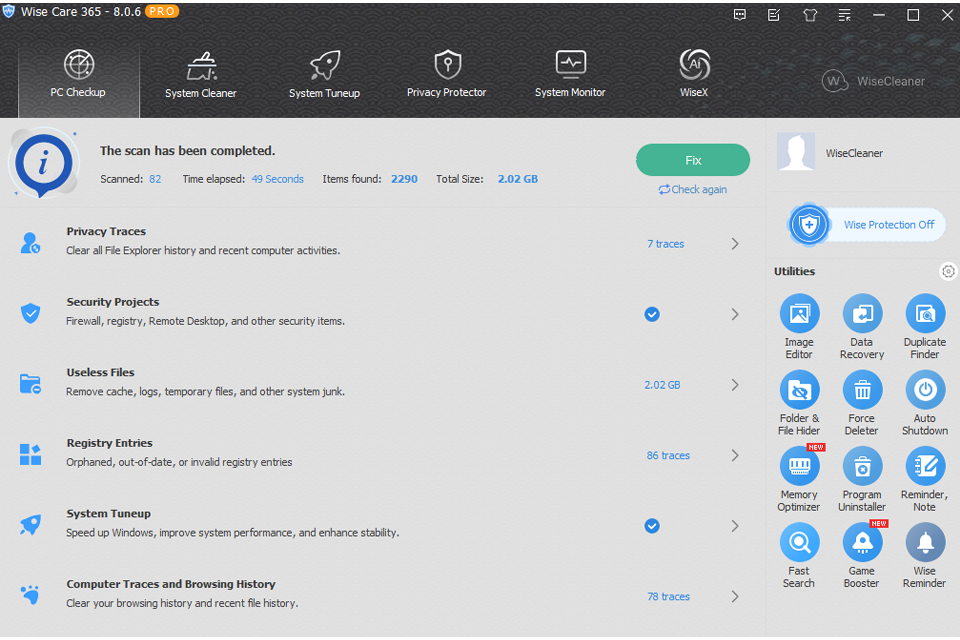This screenshot has height=640, width=960.
Task: Expand the System Tuneup row arrow
Action: pyautogui.click(x=735, y=526)
